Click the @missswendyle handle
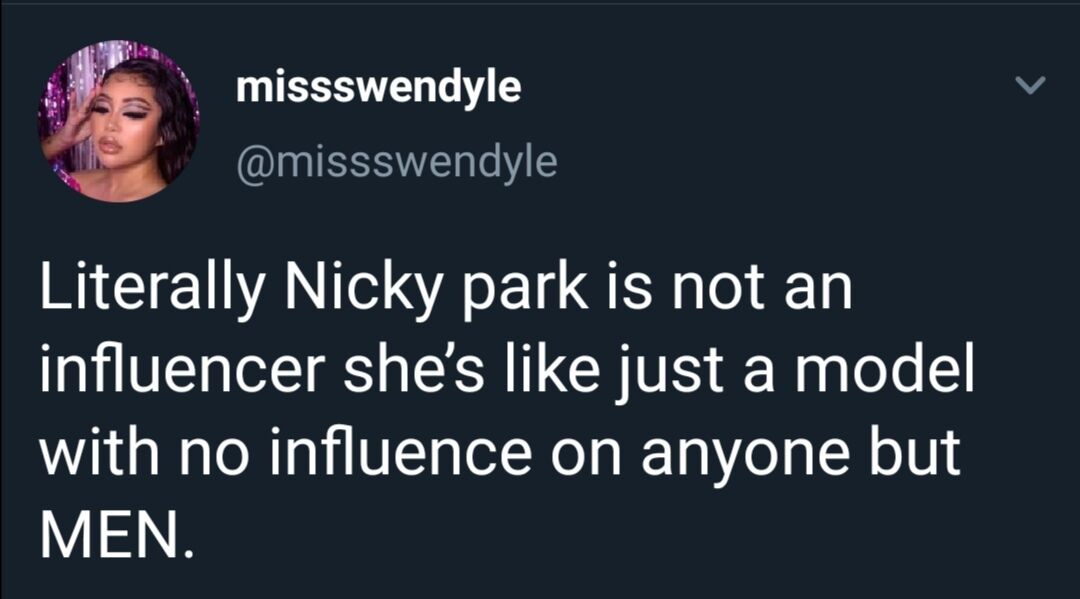 click(396, 161)
